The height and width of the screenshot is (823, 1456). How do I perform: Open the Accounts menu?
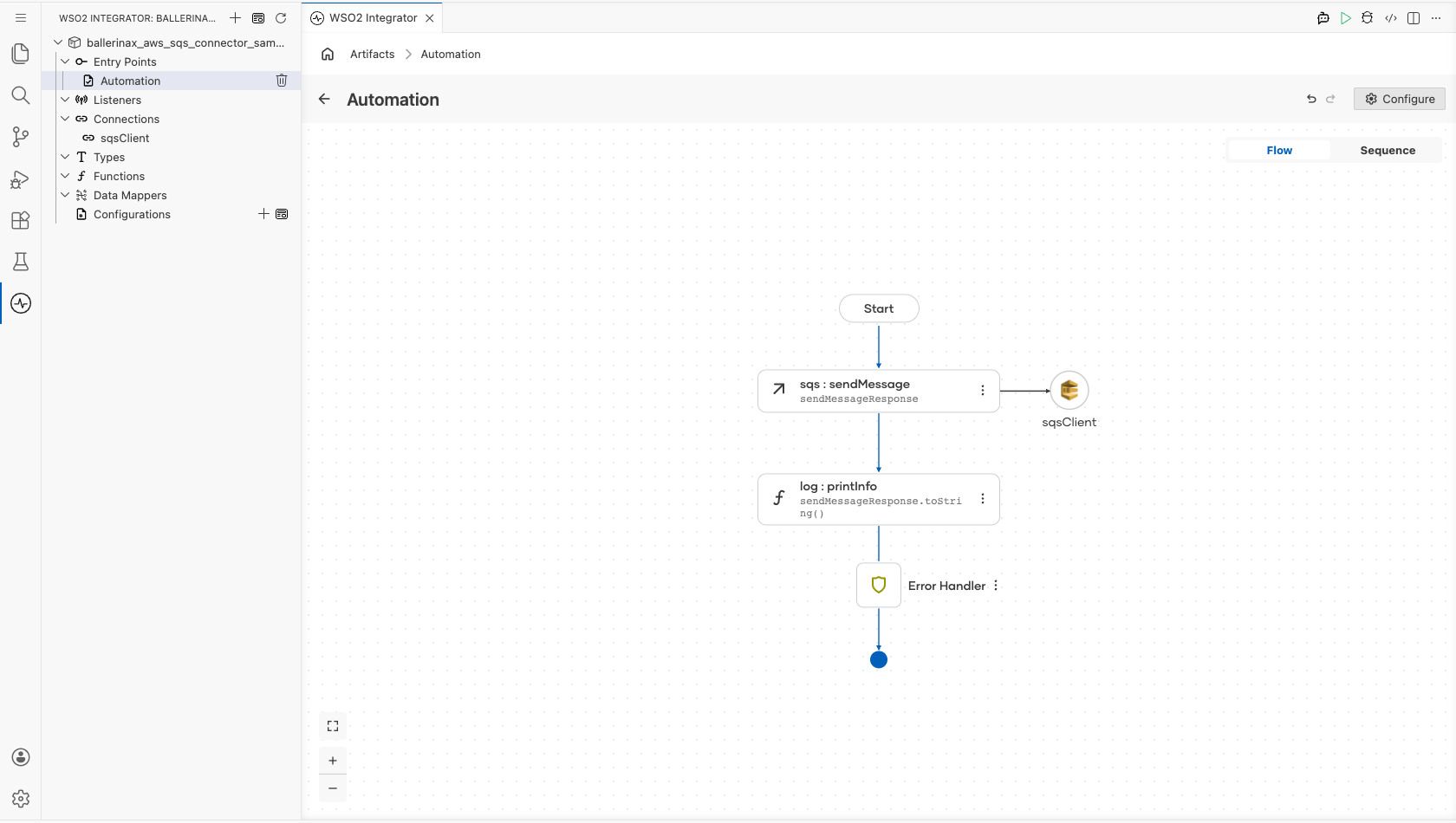pos(21,757)
